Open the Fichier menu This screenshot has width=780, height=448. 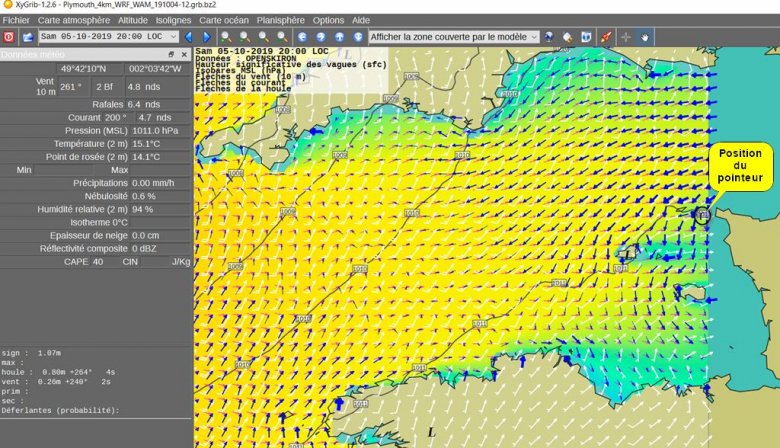(16, 20)
